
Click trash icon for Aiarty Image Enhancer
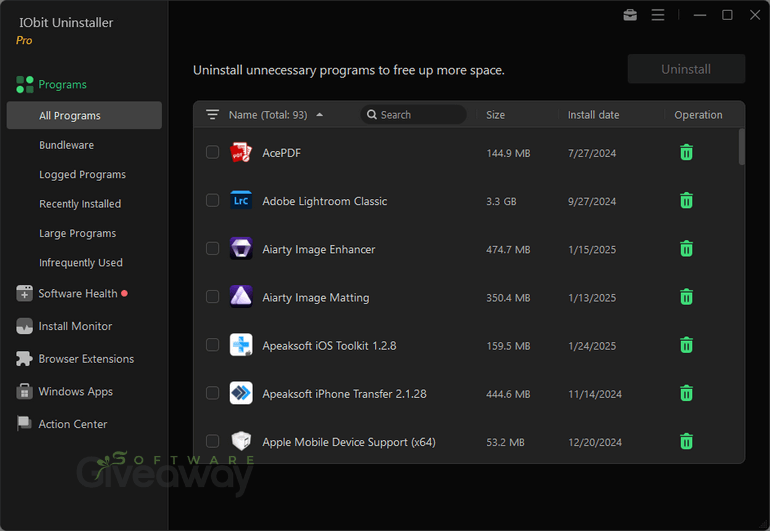click(687, 249)
